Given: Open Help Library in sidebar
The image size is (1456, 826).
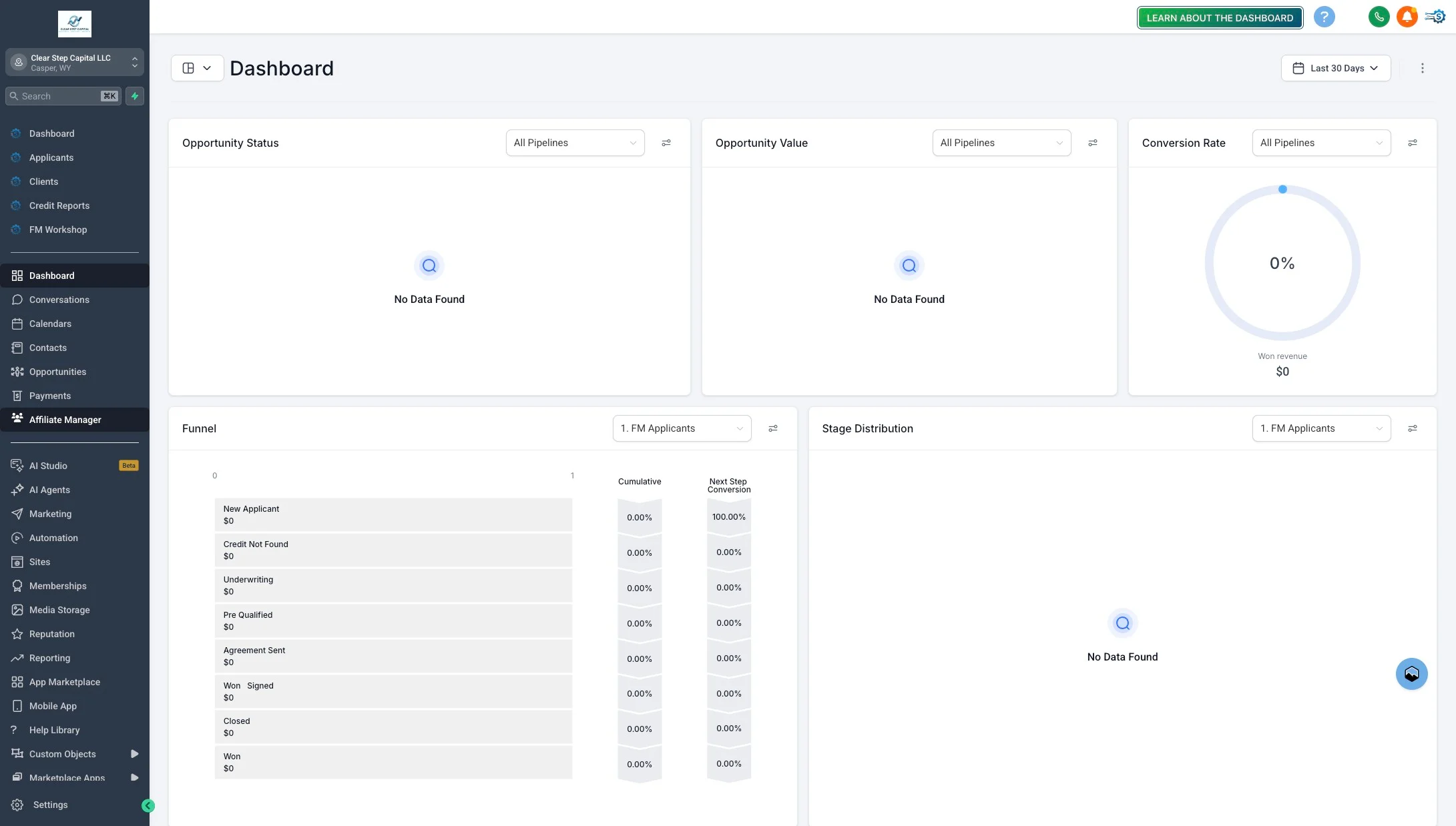Looking at the screenshot, I should (75, 730).
